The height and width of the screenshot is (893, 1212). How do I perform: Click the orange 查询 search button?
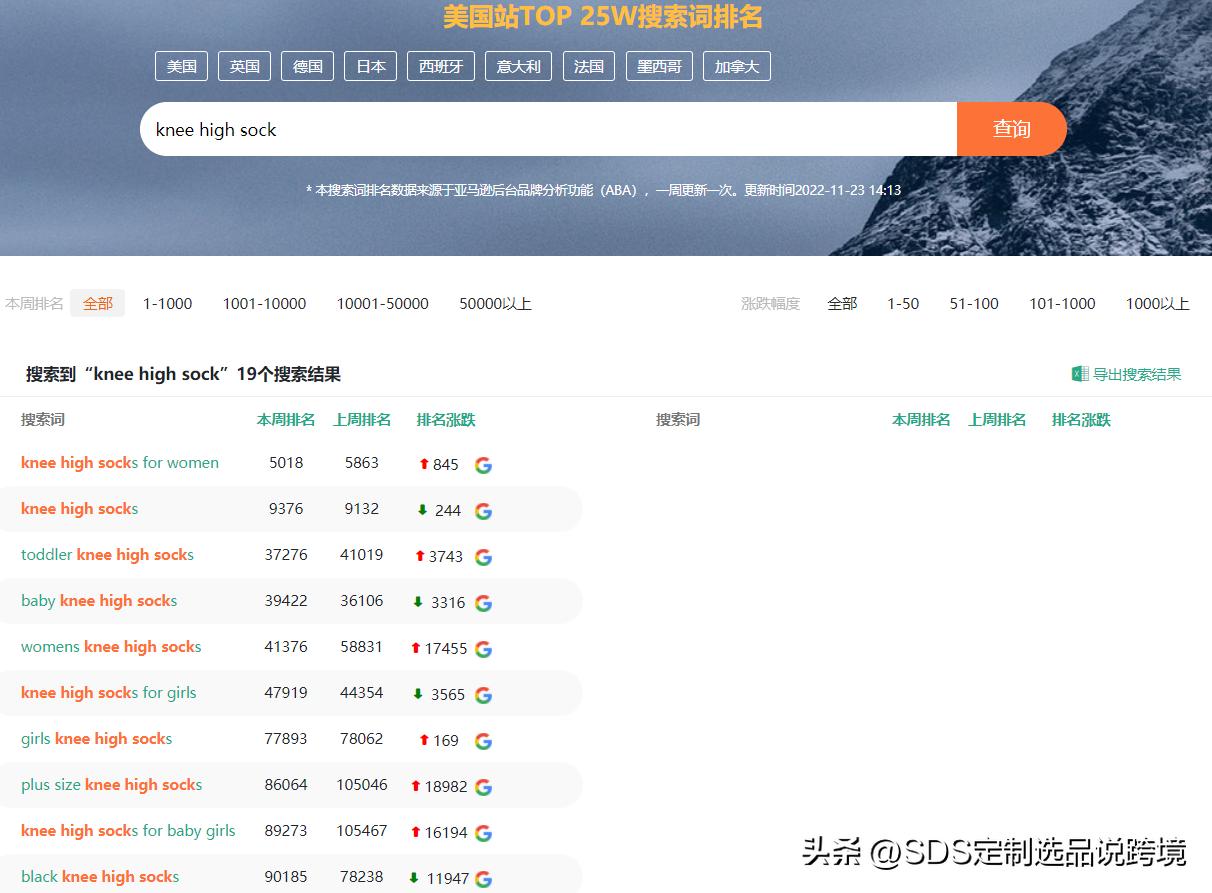(x=1012, y=128)
